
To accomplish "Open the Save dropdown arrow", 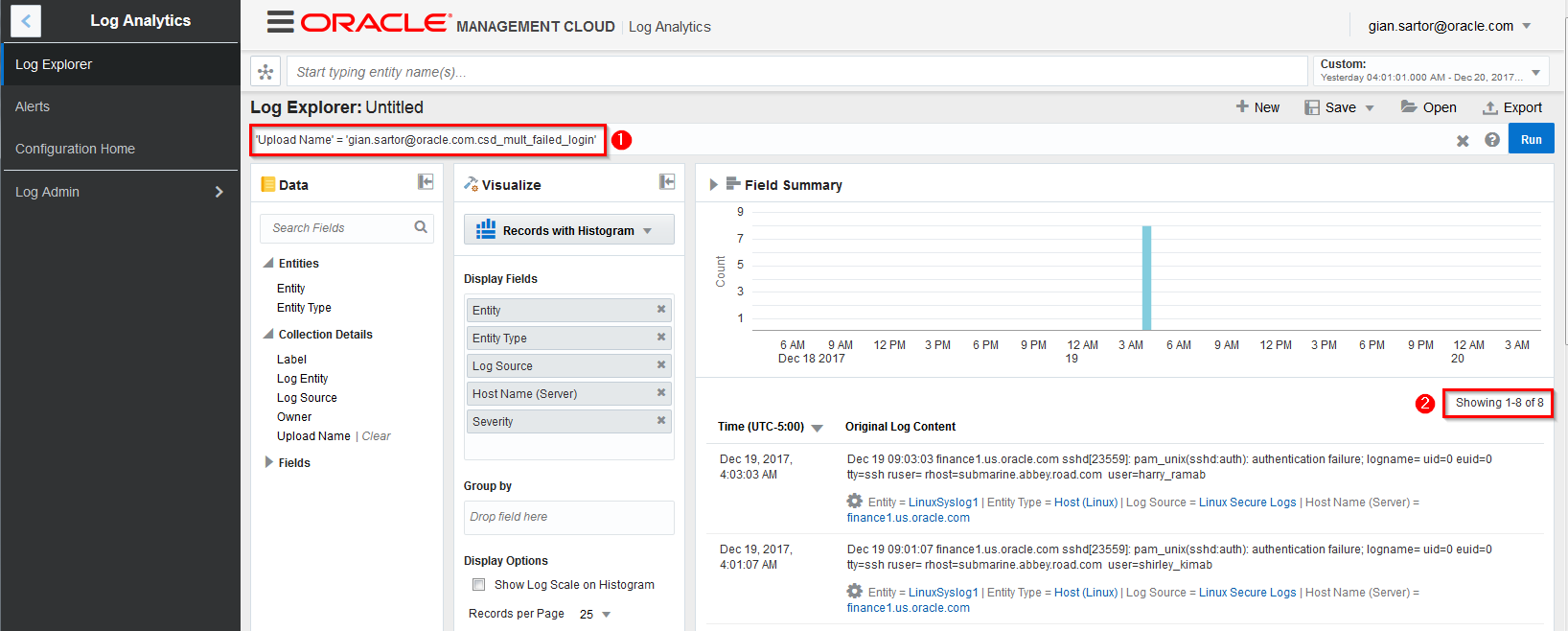I will [1370, 108].
